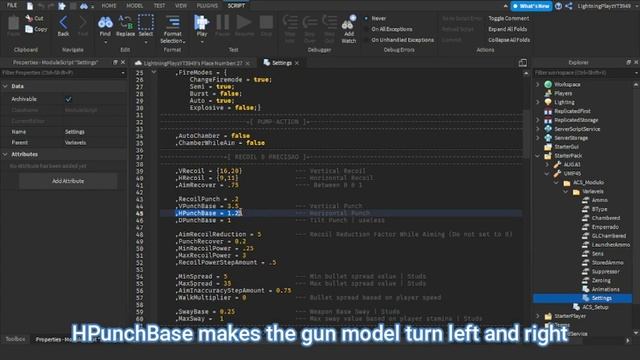The height and width of the screenshot is (360, 640).
Task: Toggle the Archivable checkbox
Action: (x=68, y=99)
